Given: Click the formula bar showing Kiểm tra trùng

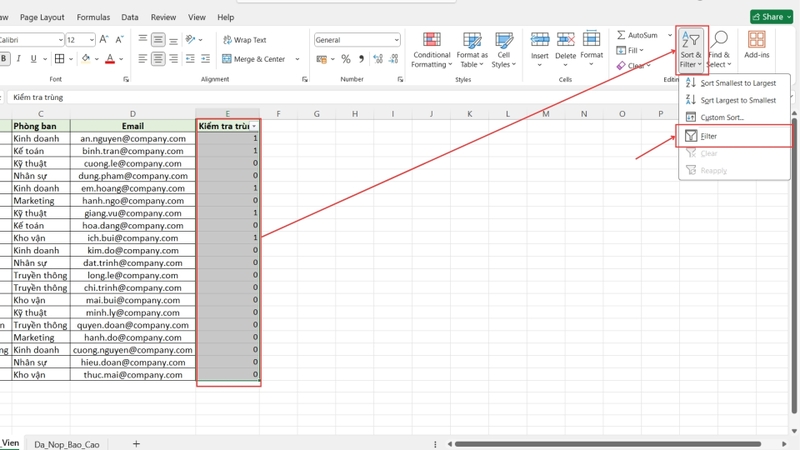Looking at the screenshot, I should tap(398, 97).
